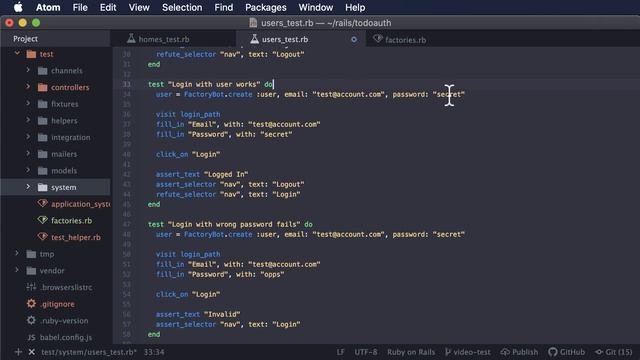Open the Find menu

(x=224, y=7)
